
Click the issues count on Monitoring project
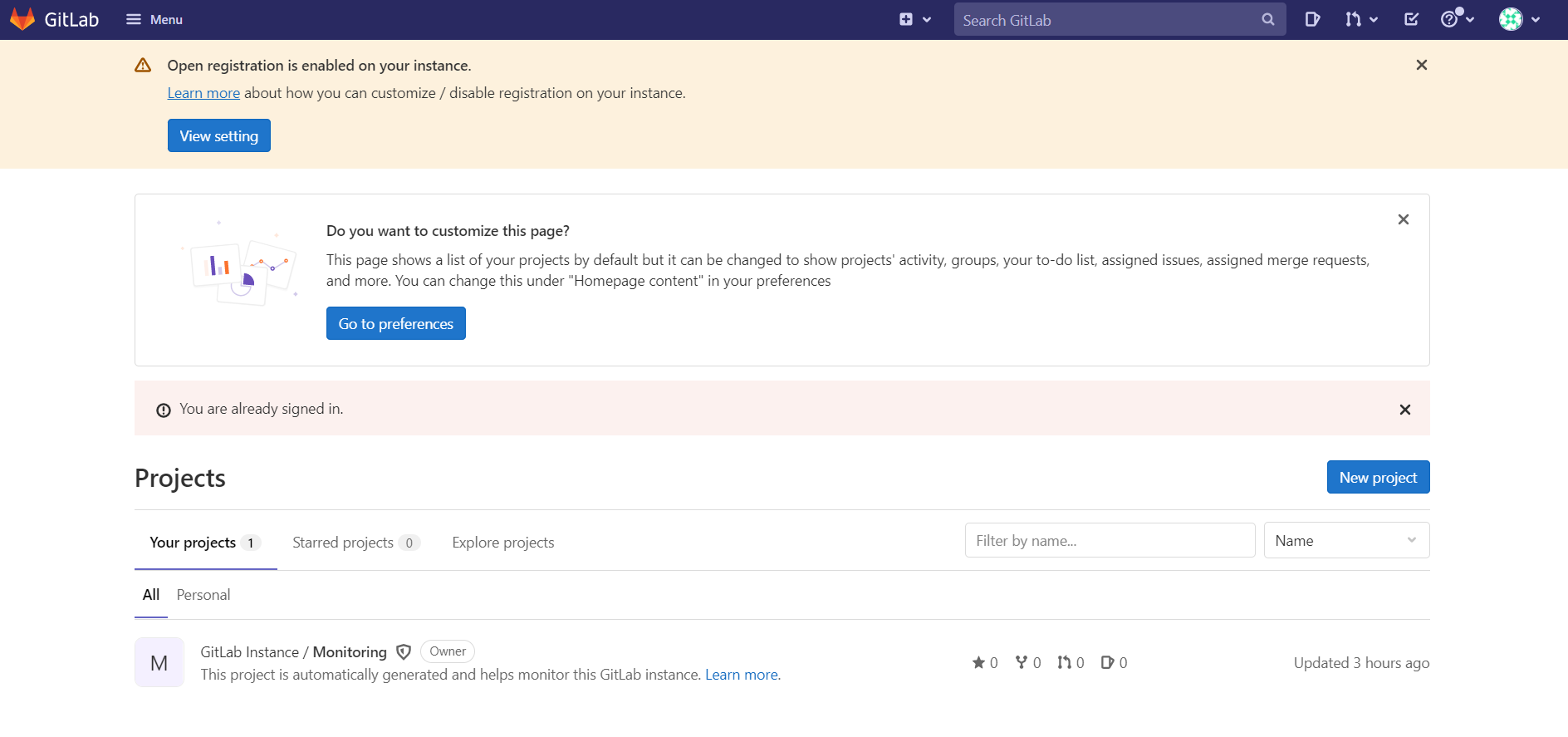1113,662
